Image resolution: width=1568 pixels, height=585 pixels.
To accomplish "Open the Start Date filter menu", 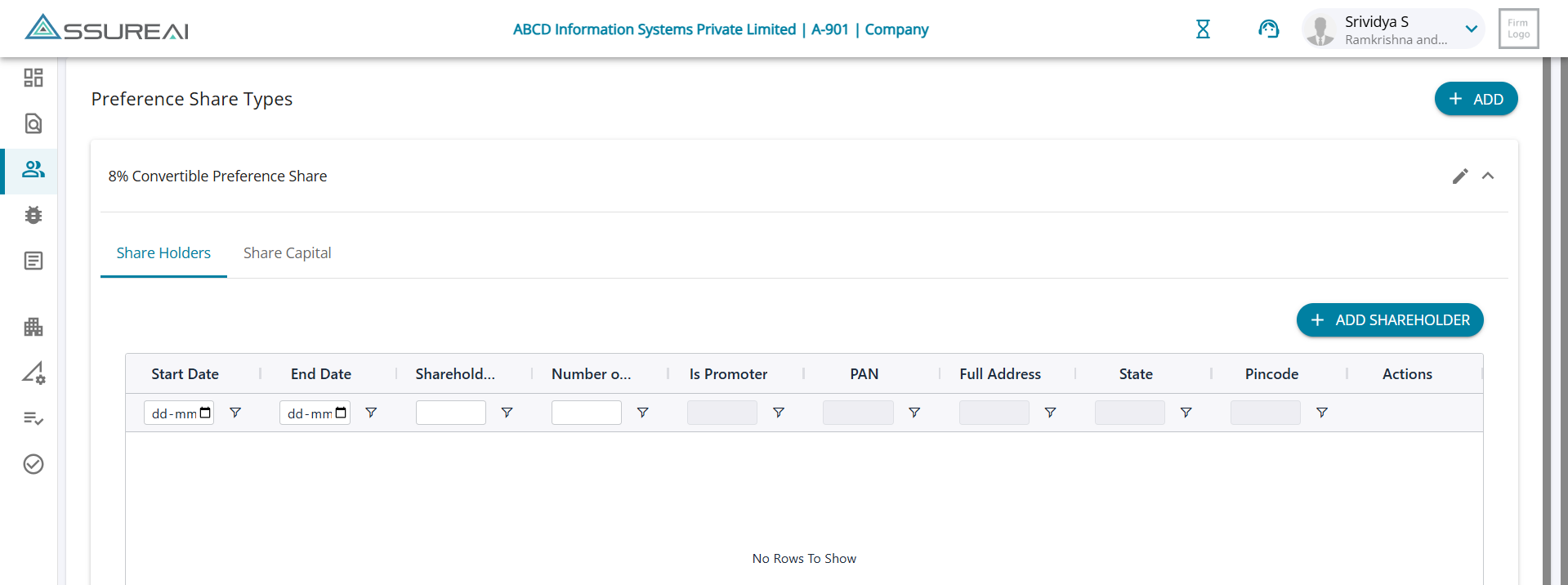I will (x=235, y=413).
